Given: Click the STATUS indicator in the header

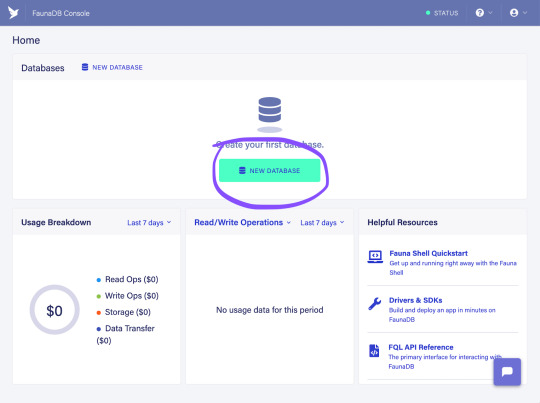Looking at the screenshot, I should pyautogui.click(x=442, y=13).
